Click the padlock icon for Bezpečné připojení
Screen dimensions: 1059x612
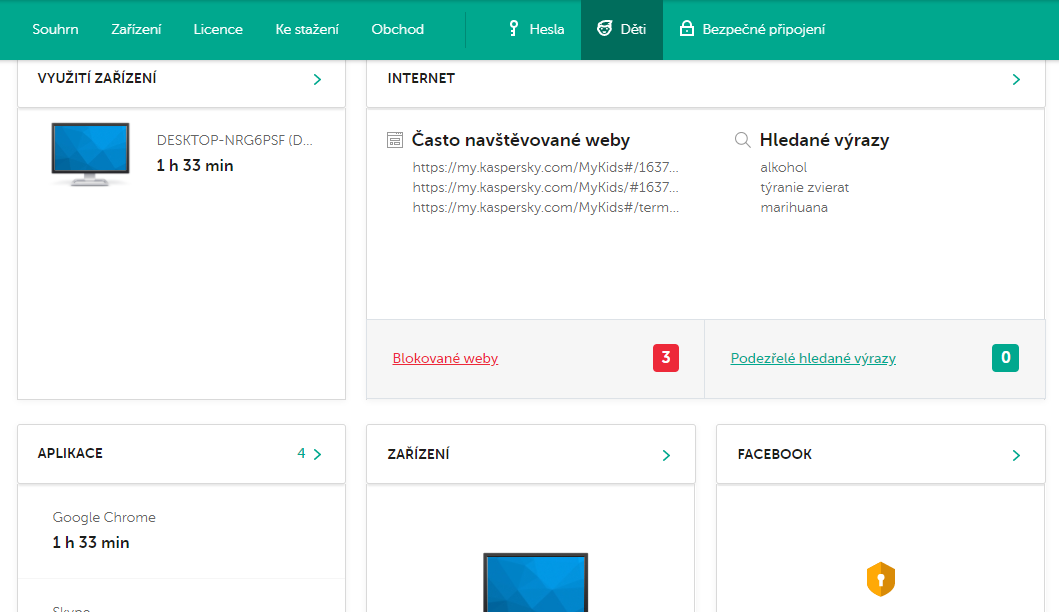[x=687, y=29]
